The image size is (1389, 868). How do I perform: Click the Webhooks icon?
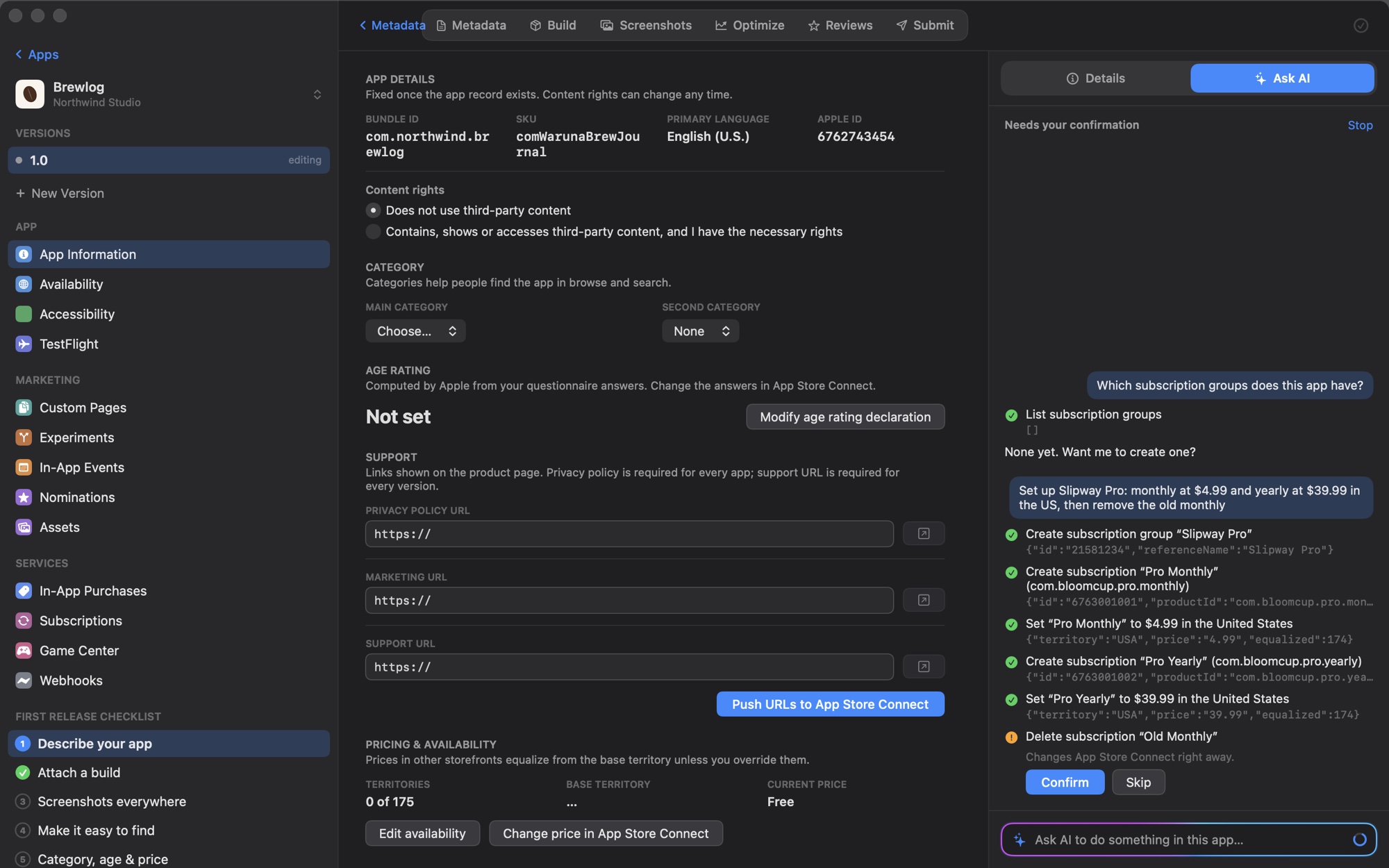click(24, 681)
